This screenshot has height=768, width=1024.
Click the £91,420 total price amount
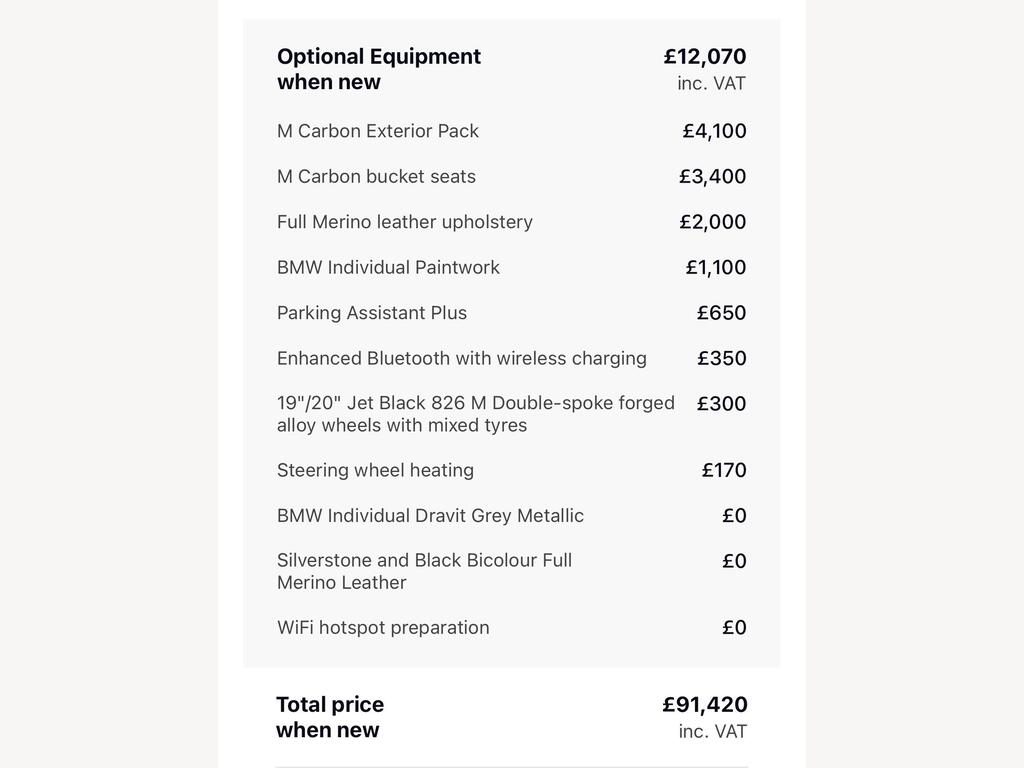tap(705, 704)
